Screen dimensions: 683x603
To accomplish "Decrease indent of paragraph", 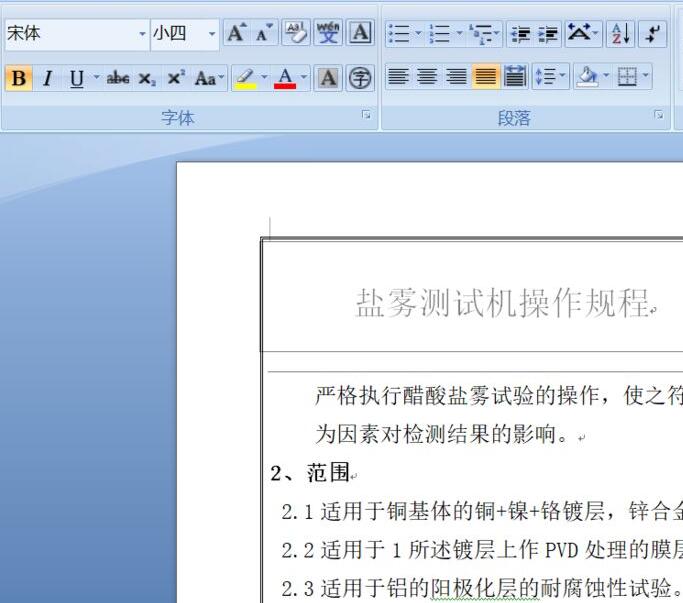I will point(520,34).
